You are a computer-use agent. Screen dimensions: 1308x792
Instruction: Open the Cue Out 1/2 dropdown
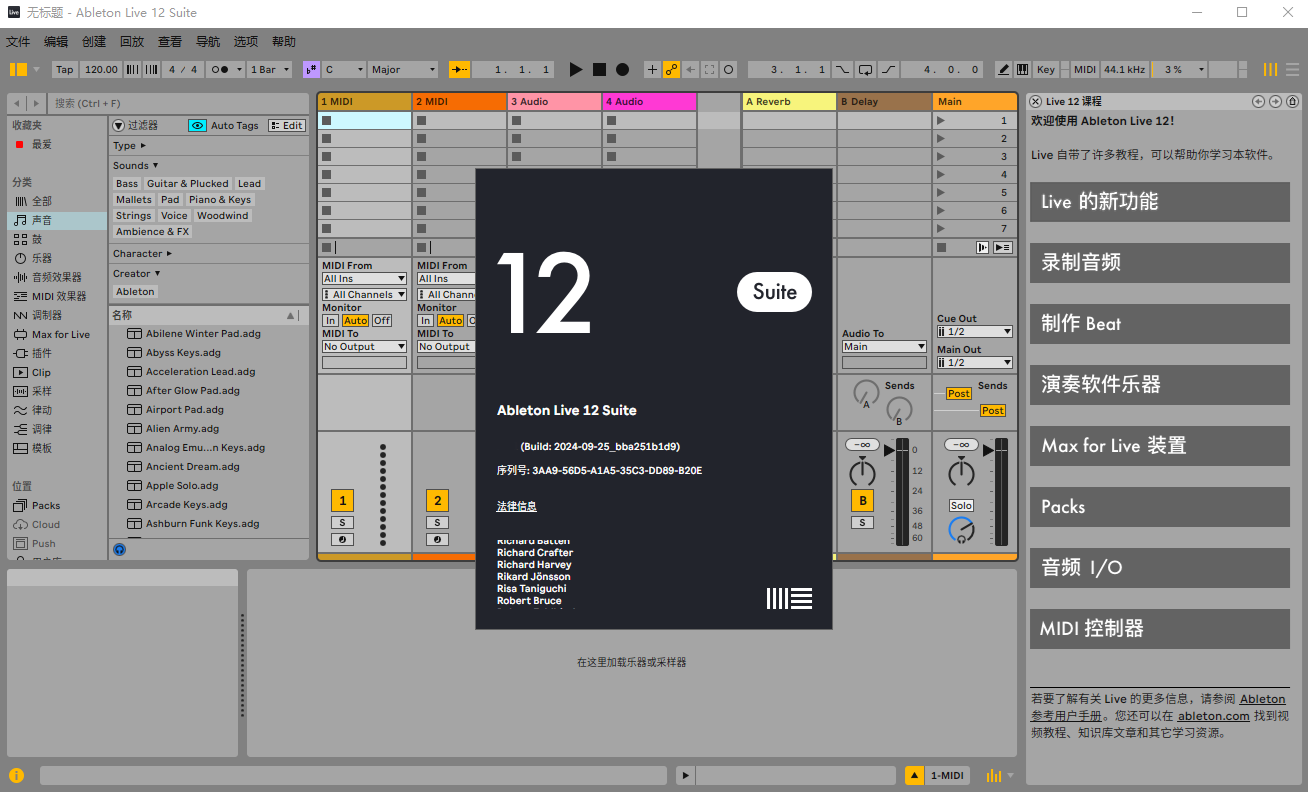[x=974, y=331]
